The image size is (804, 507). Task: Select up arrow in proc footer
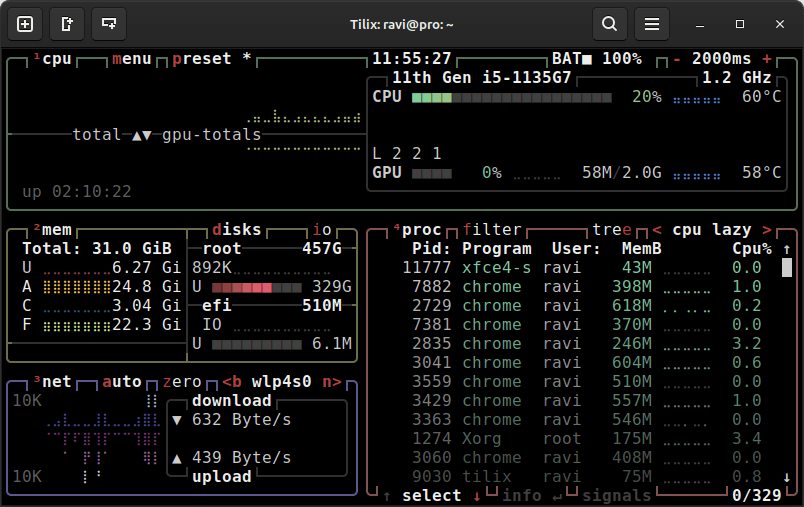(387, 496)
